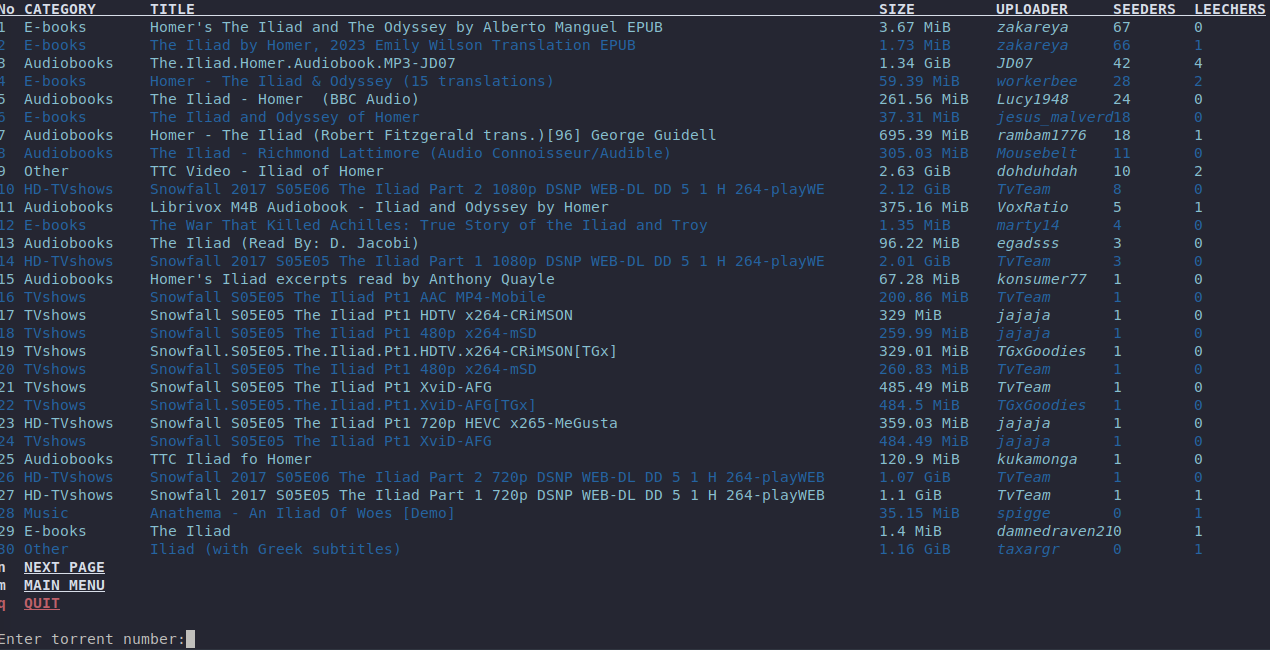Screen dimensions: 1270x650
Task: Click size value '35.15 MiB'
Action: pos(919,513)
